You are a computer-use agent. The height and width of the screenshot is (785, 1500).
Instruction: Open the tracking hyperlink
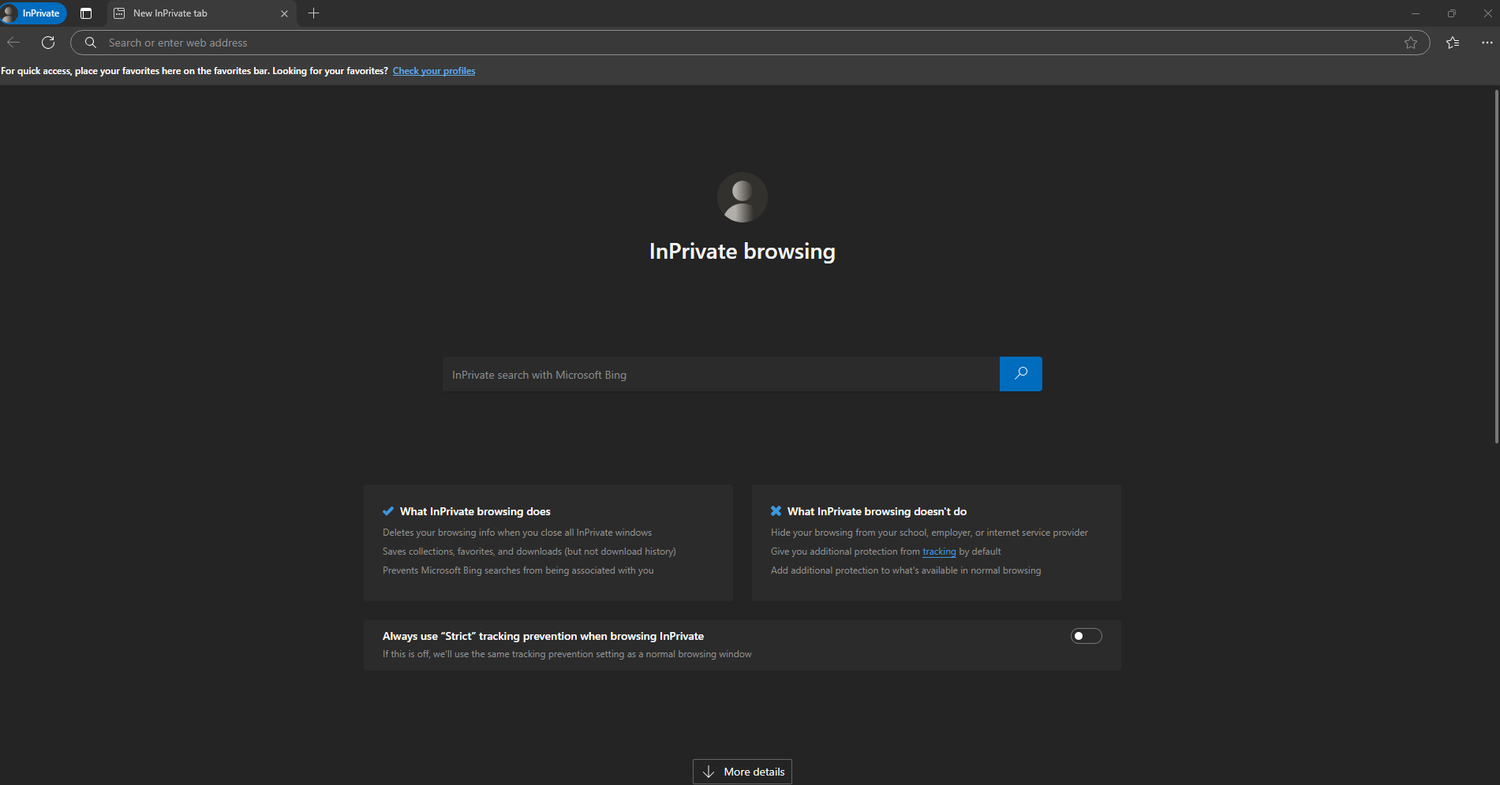[x=939, y=552]
